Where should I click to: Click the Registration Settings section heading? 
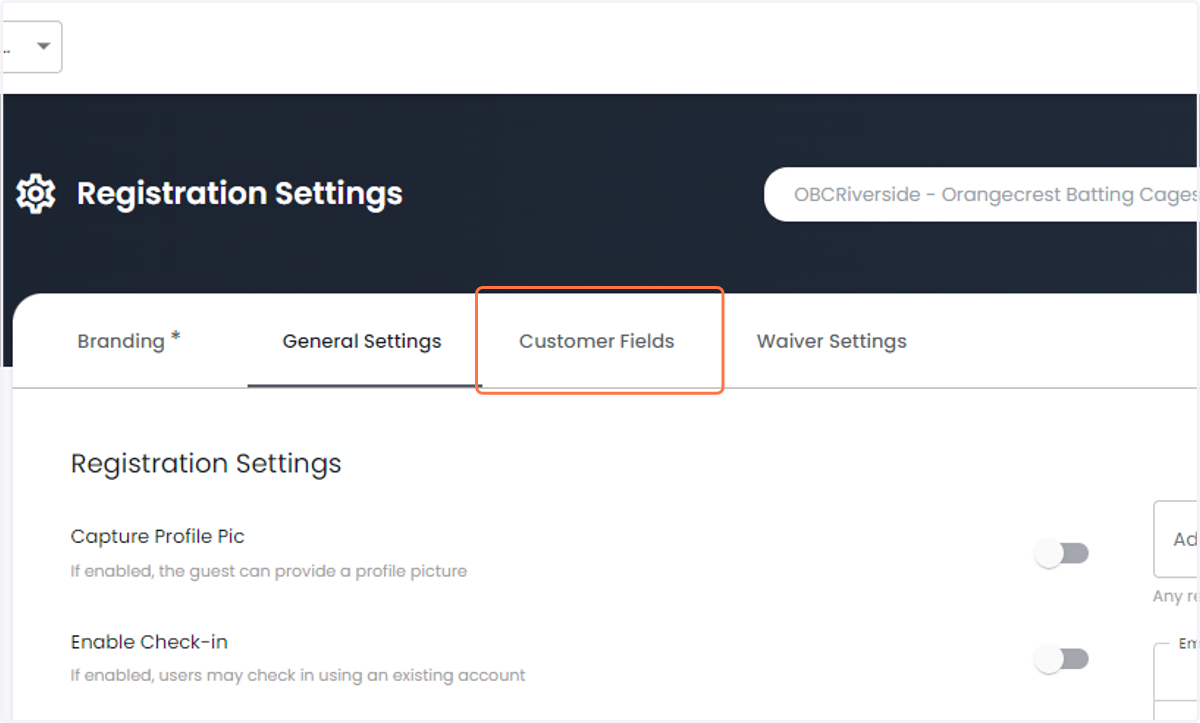pyautogui.click(x=206, y=464)
